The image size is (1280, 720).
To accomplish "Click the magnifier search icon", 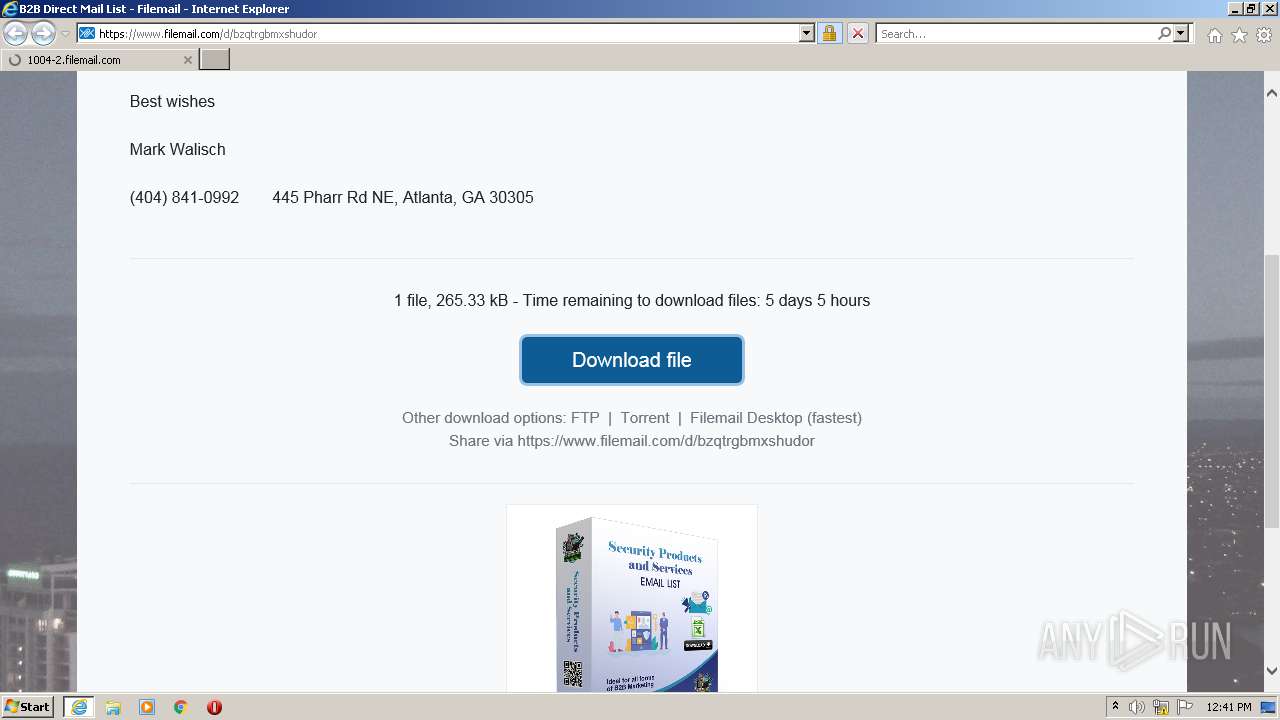I will pyautogui.click(x=1164, y=33).
